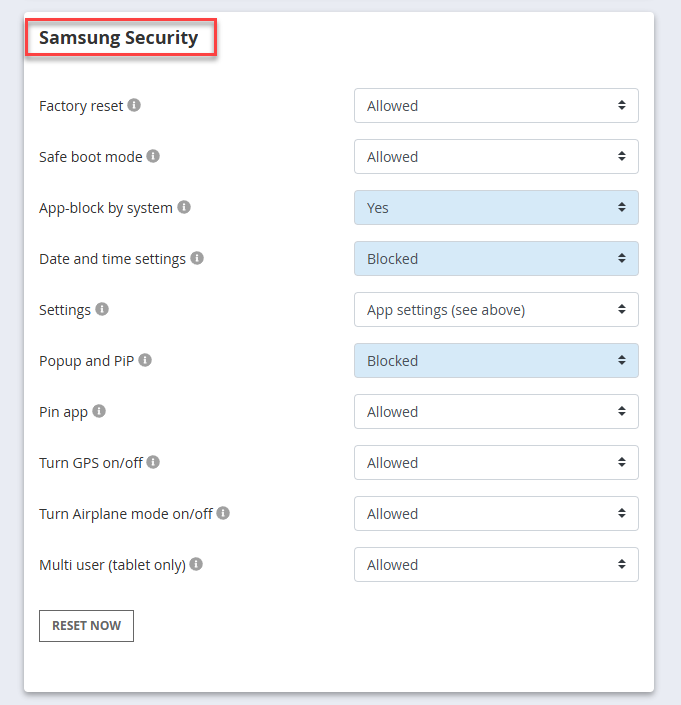Open Date and time settings Blocked dropdown
The height and width of the screenshot is (705, 681).
496,259
